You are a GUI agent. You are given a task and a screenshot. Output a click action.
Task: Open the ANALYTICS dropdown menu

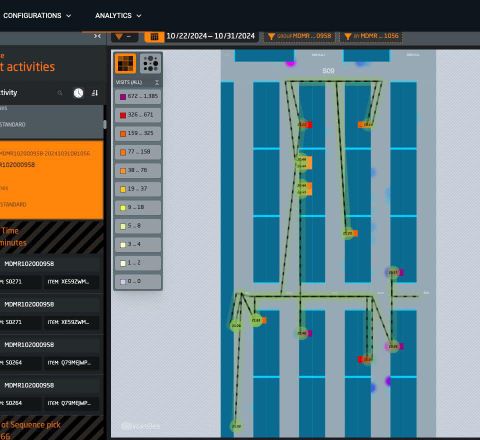(118, 16)
